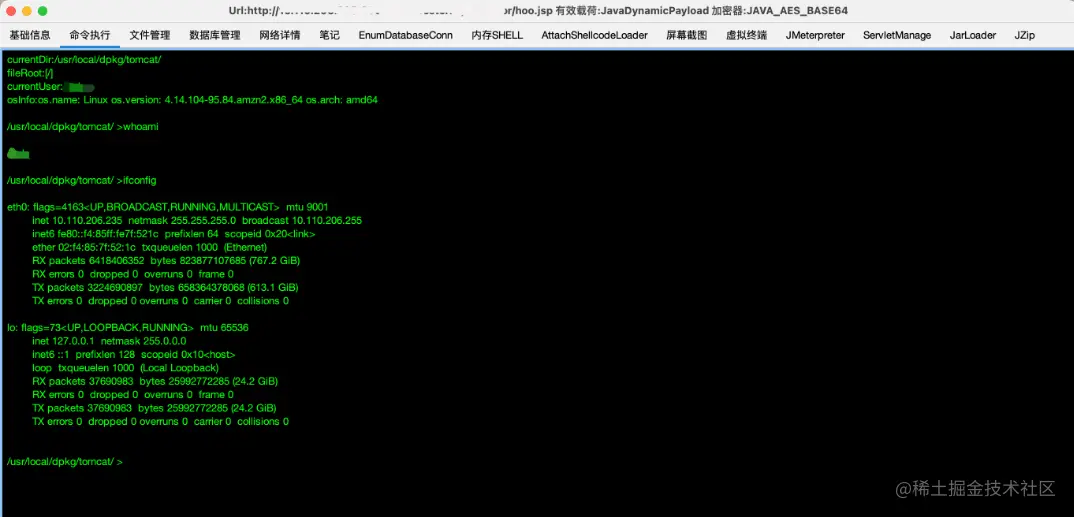Viewport: 1074px width, 517px height.
Task: Click the '>ifconfig' command line
Action: pyautogui.click(x=82, y=180)
